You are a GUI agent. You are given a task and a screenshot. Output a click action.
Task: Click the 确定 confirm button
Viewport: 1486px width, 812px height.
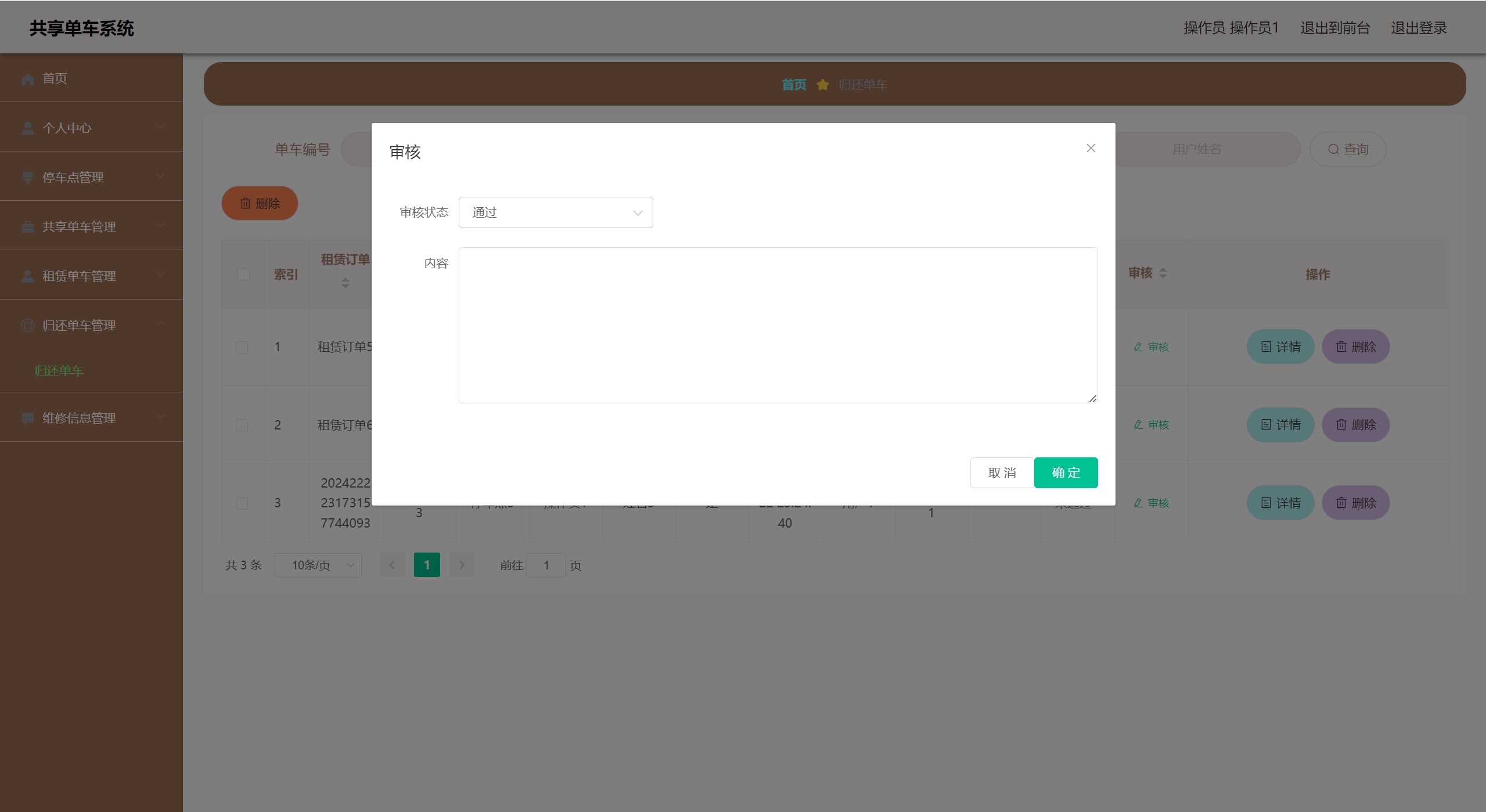tap(1065, 472)
